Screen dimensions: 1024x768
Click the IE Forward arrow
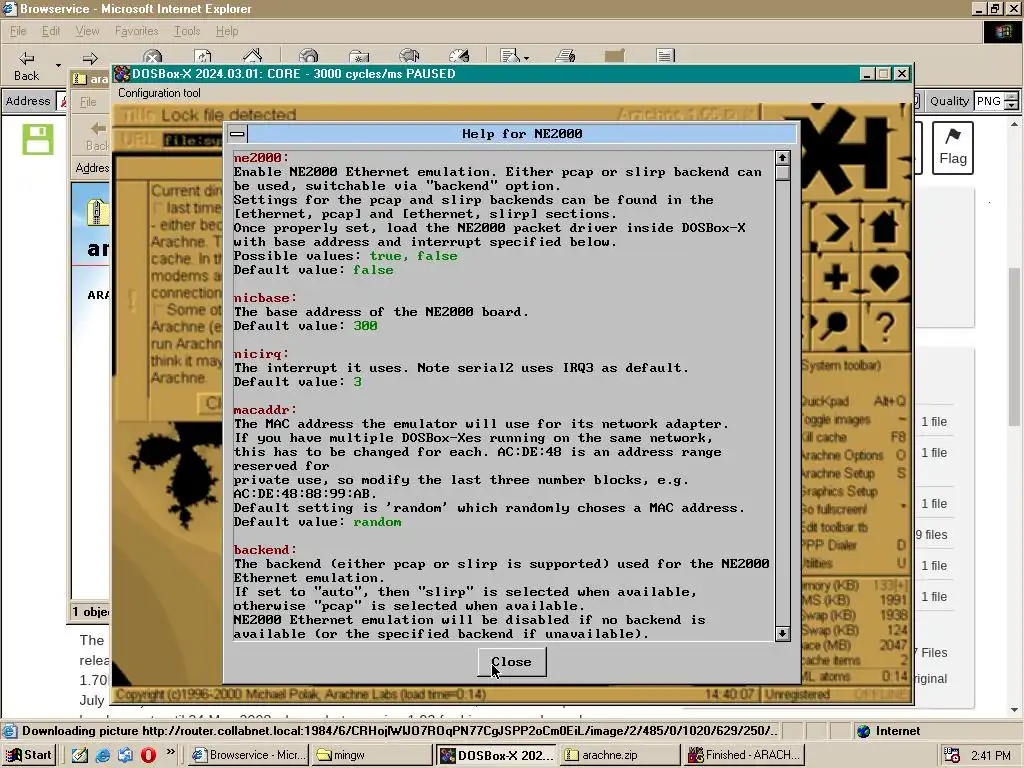pyautogui.click(x=90, y=59)
